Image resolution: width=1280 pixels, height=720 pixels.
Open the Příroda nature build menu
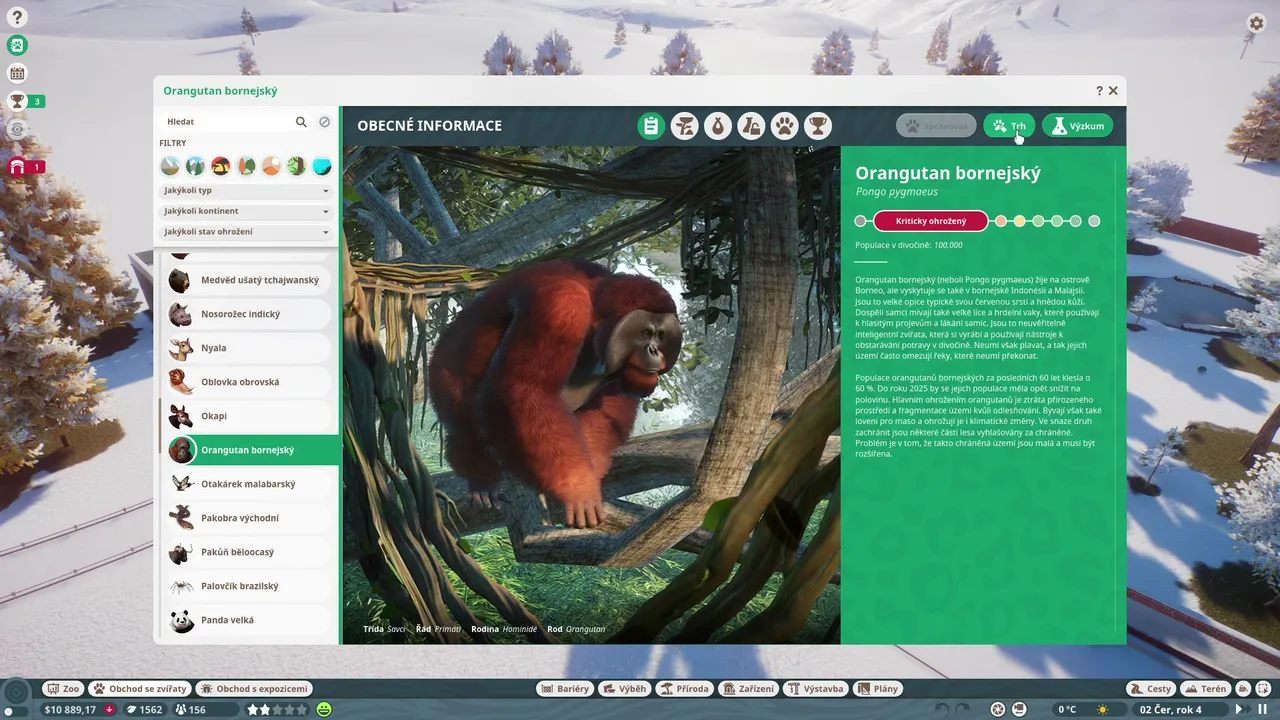(685, 689)
